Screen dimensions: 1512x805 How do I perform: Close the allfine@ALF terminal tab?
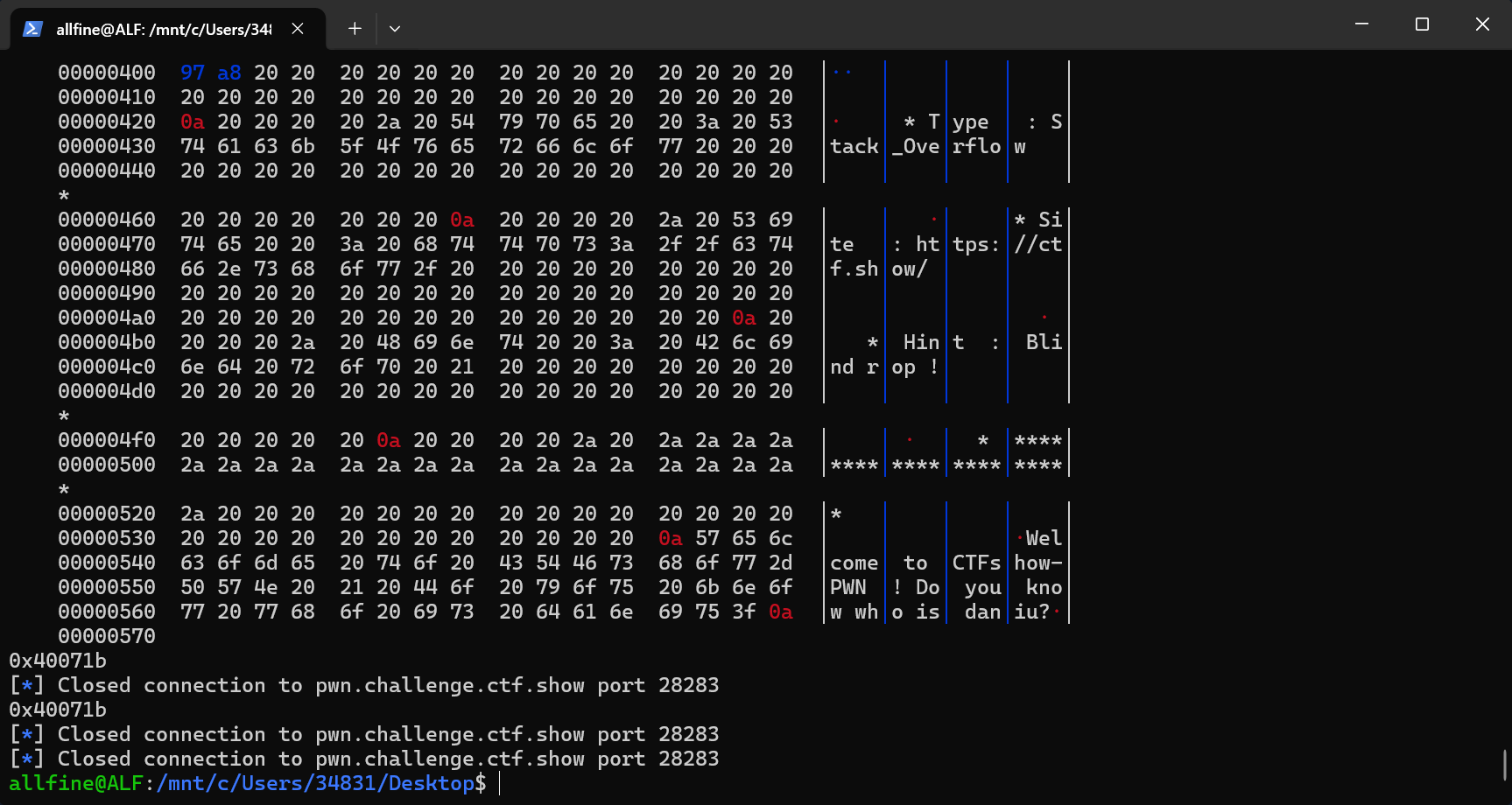point(298,29)
